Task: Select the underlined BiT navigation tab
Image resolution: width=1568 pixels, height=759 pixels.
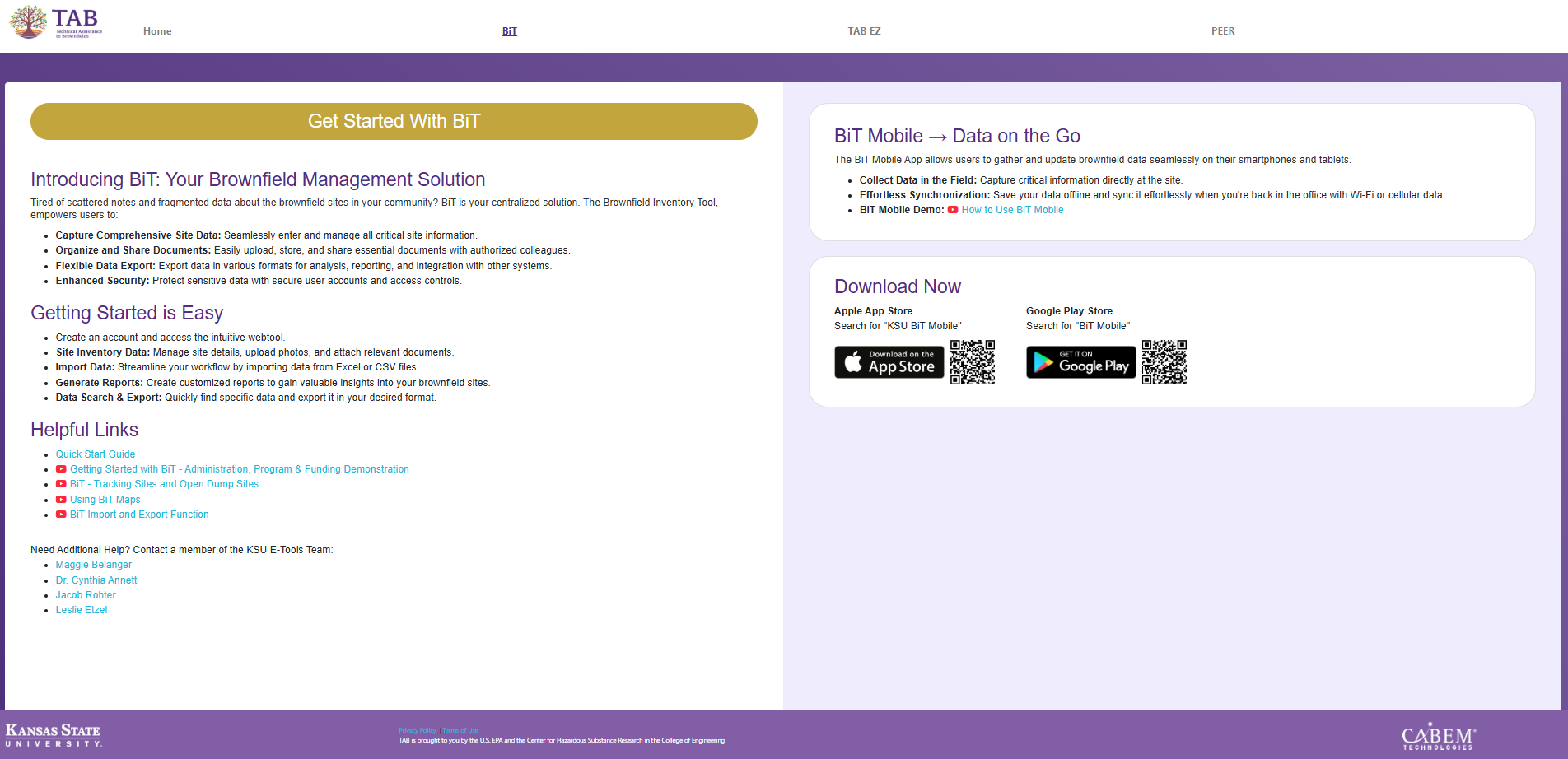Action: pos(509,30)
